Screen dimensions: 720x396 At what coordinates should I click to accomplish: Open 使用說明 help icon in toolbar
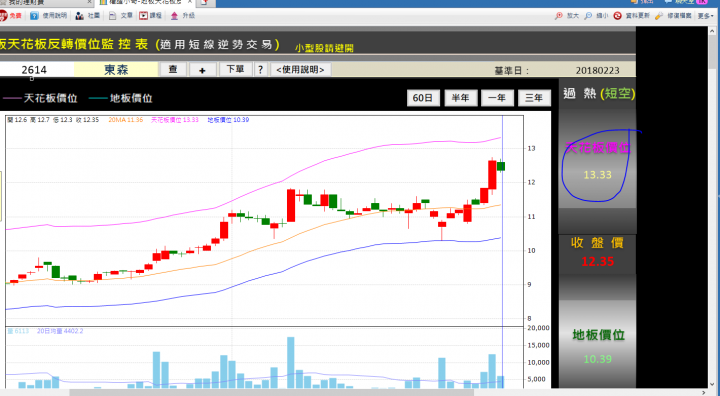coord(34,16)
